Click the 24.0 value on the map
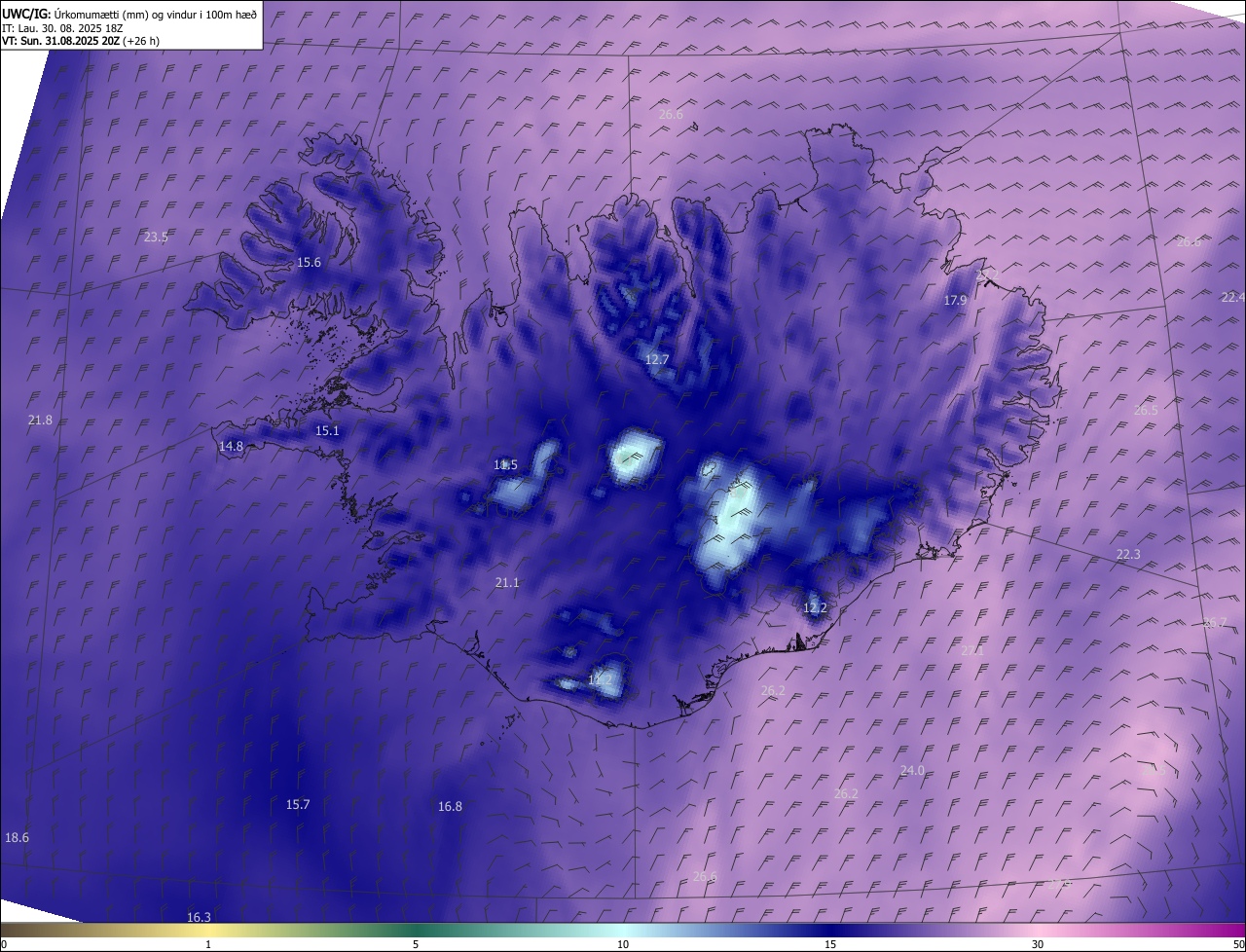This screenshot has width=1246, height=952. pos(912,771)
